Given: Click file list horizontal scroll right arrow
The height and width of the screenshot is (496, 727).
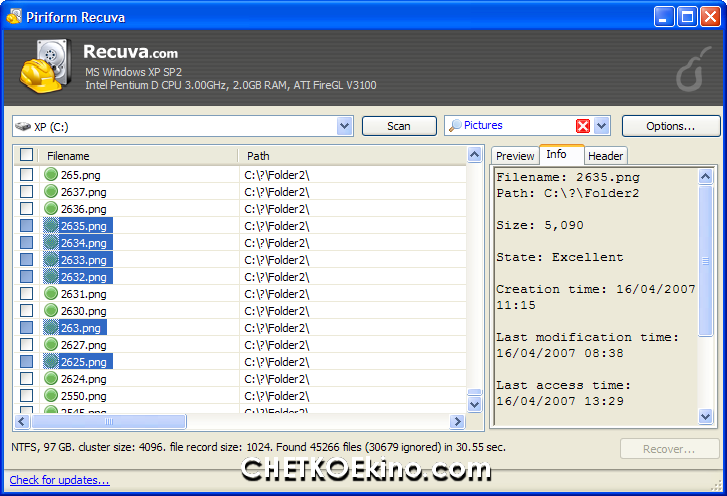Looking at the screenshot, I should pyautogui.click(x=457, y=421).
